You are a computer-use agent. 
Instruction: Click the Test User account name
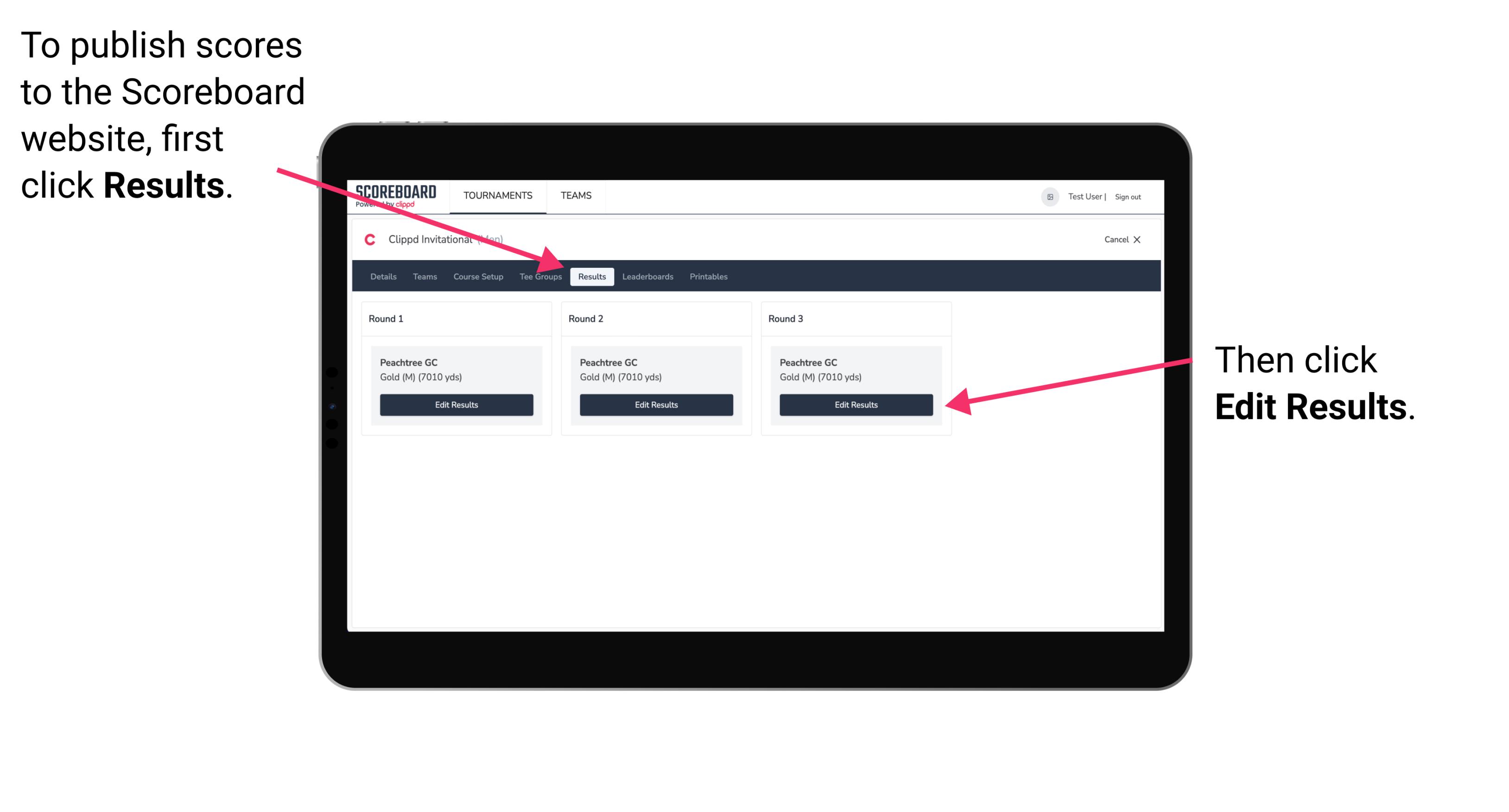click(1090, 196)
